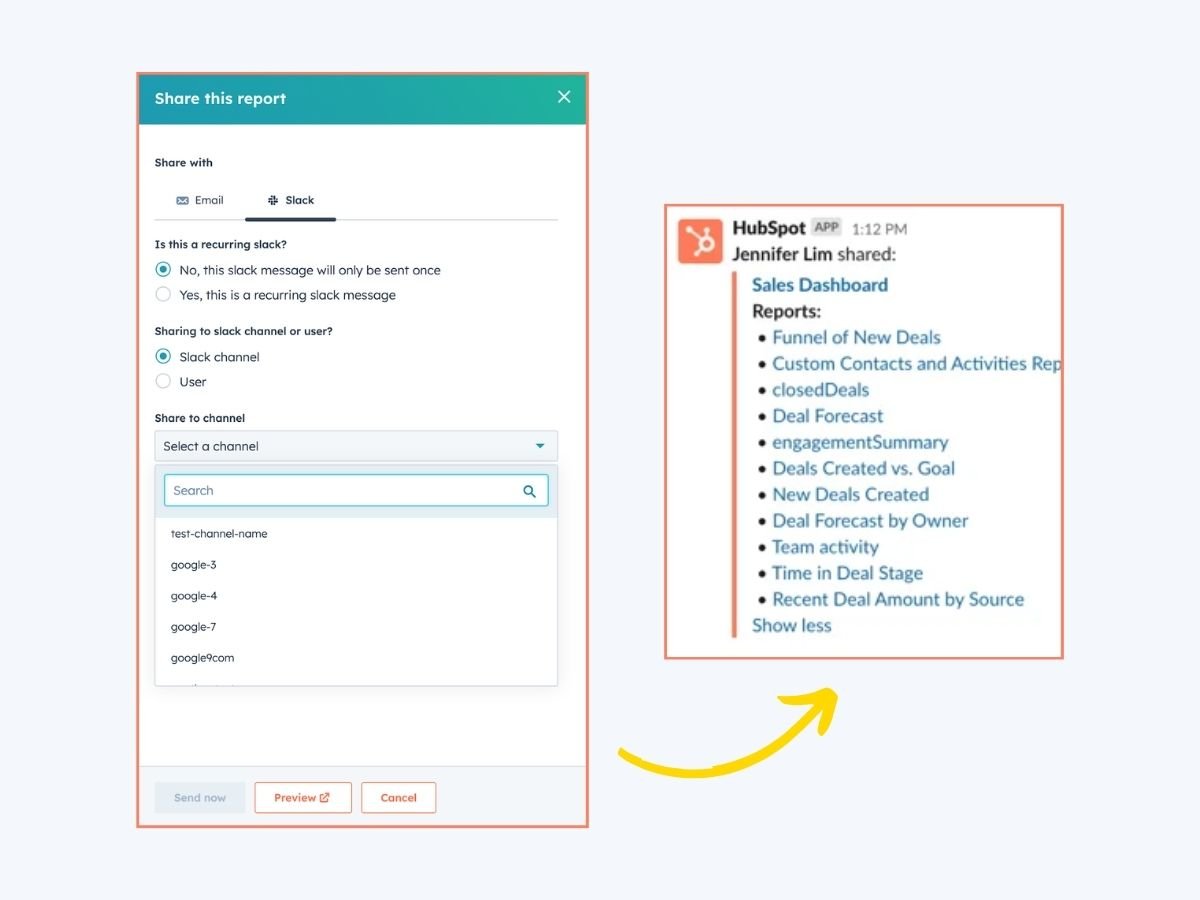Click the HubSpot app avatar icon
The height and width of the screenshot is (900, 1200).
pos(700,241)
